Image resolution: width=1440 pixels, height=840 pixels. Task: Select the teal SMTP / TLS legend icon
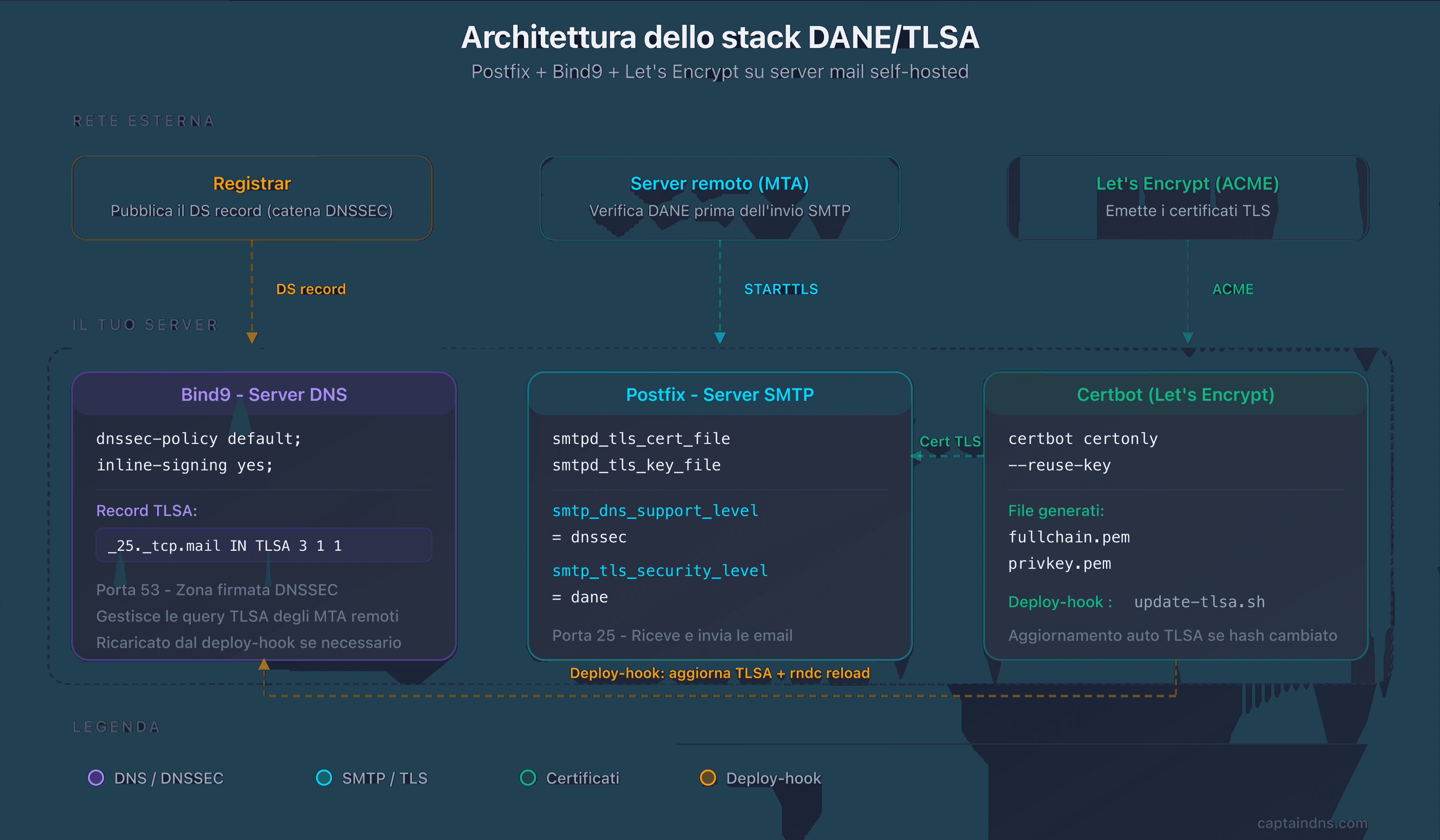point(324,778)
